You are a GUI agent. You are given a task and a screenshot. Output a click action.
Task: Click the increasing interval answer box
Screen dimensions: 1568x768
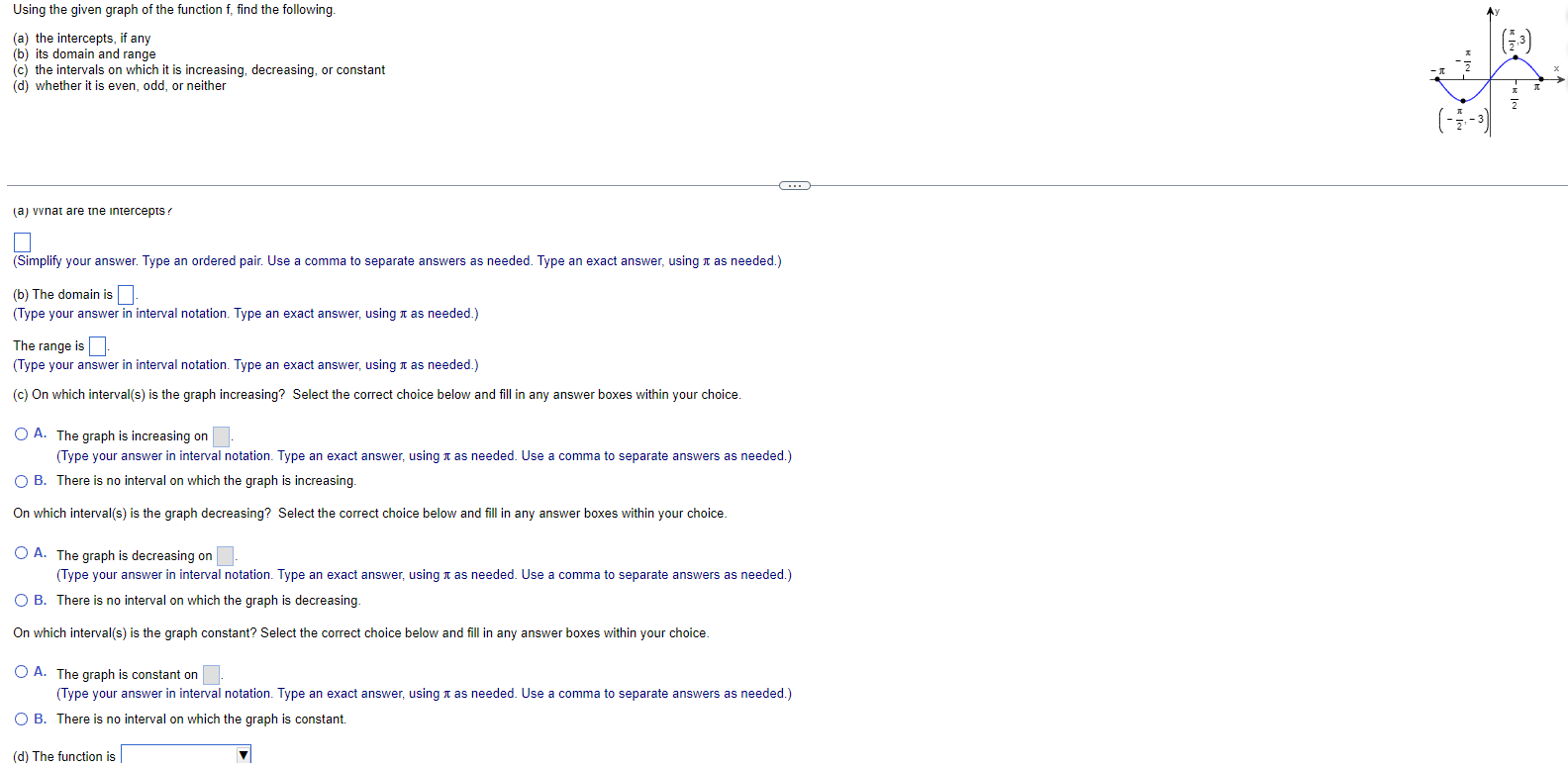[222, 436]
